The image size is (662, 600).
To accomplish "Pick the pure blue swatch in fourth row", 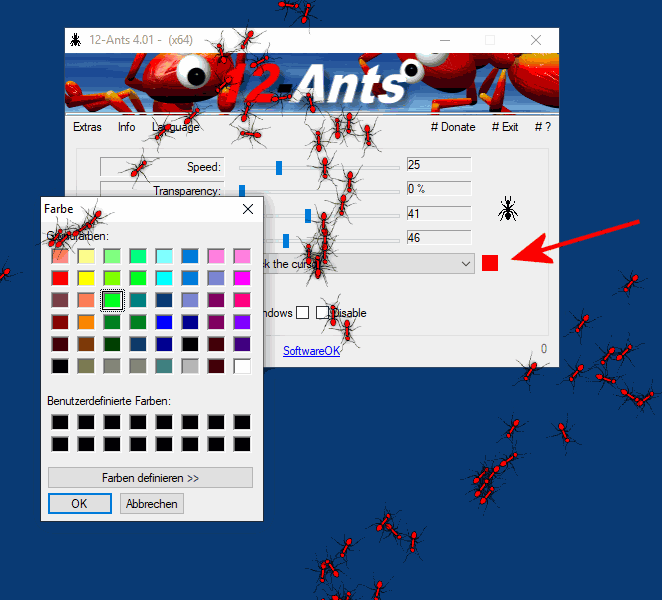I will pyautogui.click(x=164, y=322).
